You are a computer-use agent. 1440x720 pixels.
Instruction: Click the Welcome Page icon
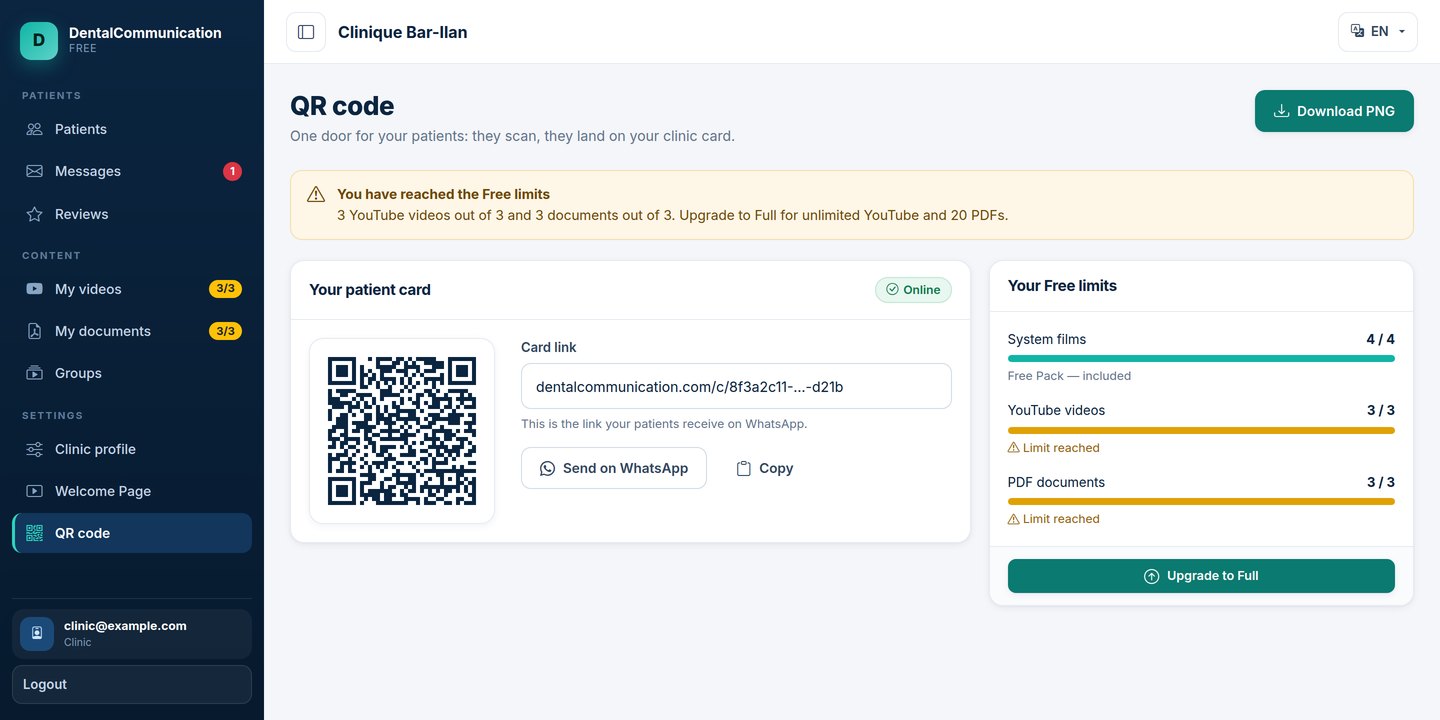tap(35, 491)
